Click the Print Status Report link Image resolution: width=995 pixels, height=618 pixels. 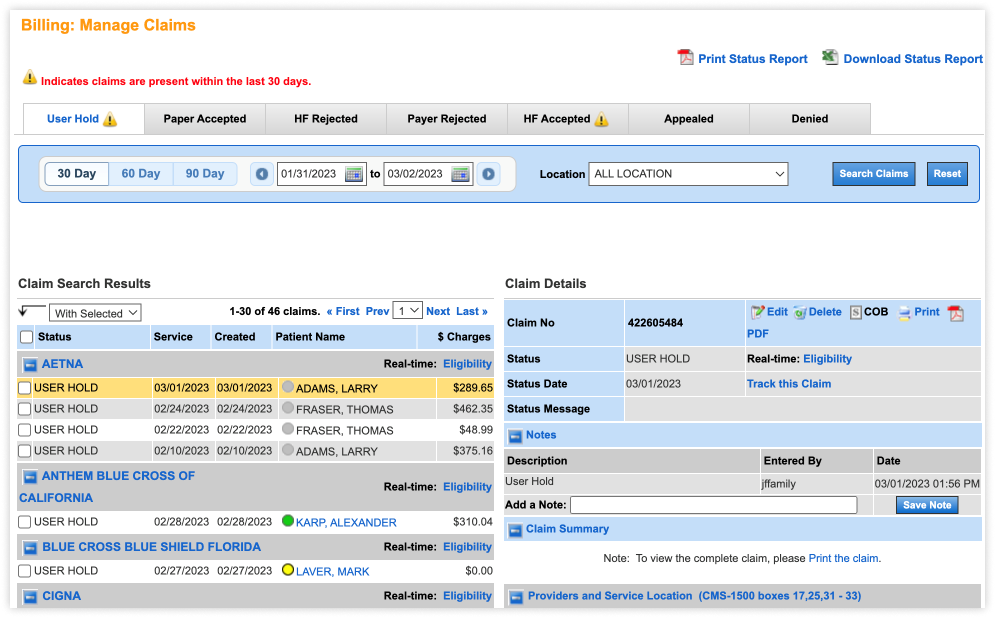click(x=753, y=59)
